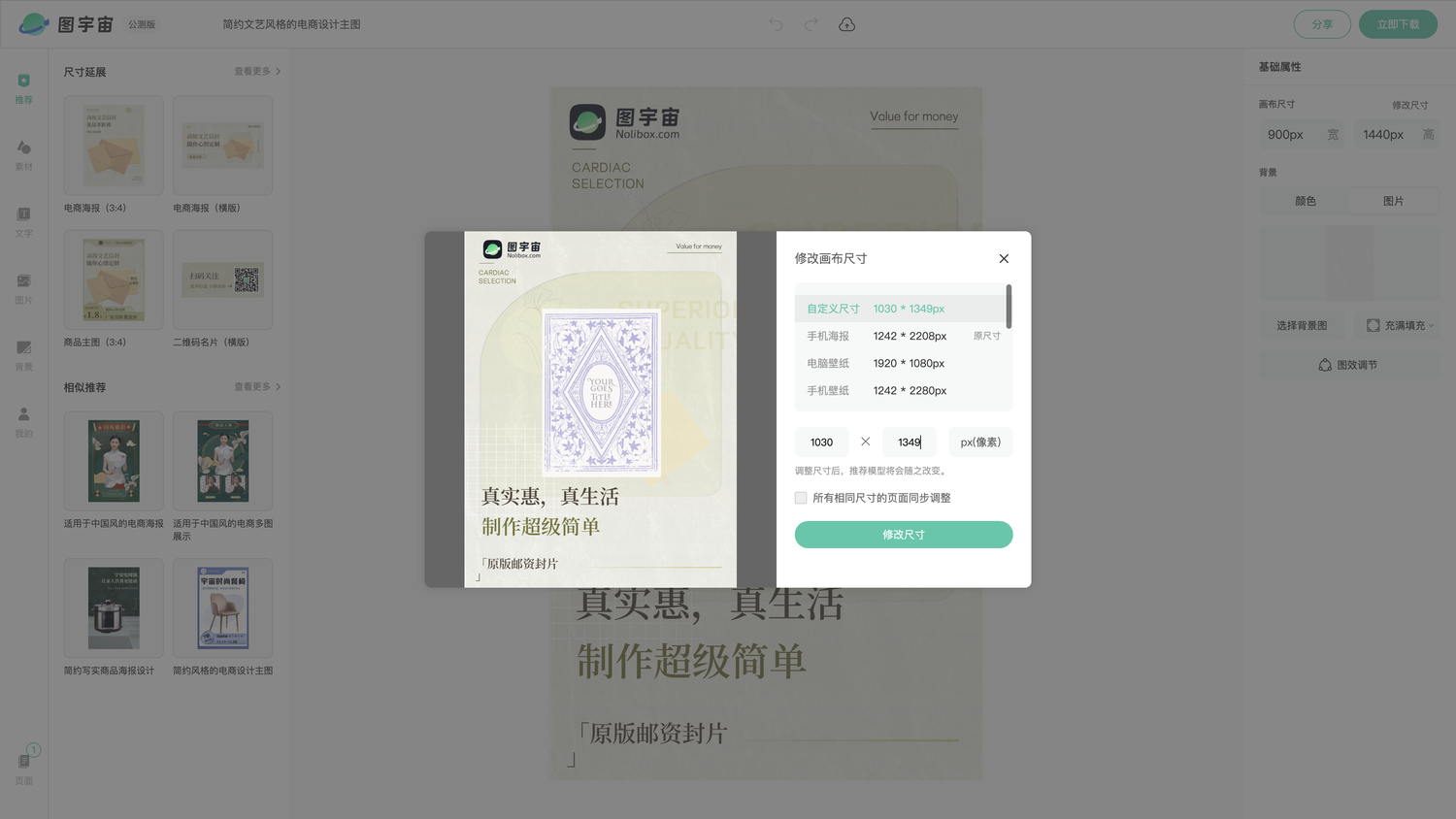Switch to the 图片 background tab
This screenshot has height=819, width=1456.
click(1394, 201)
